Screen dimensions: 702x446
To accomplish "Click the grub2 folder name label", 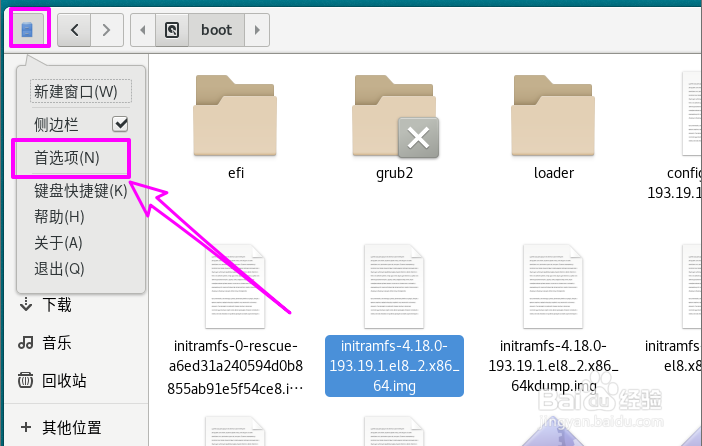I will click(x=394, y=173).
